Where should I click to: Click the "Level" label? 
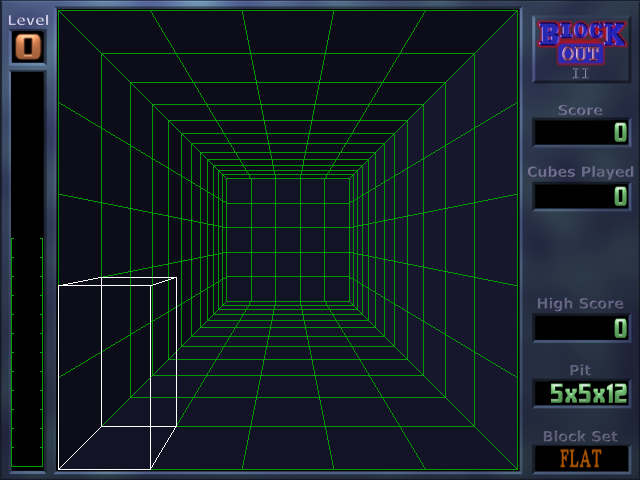[28, 20]
